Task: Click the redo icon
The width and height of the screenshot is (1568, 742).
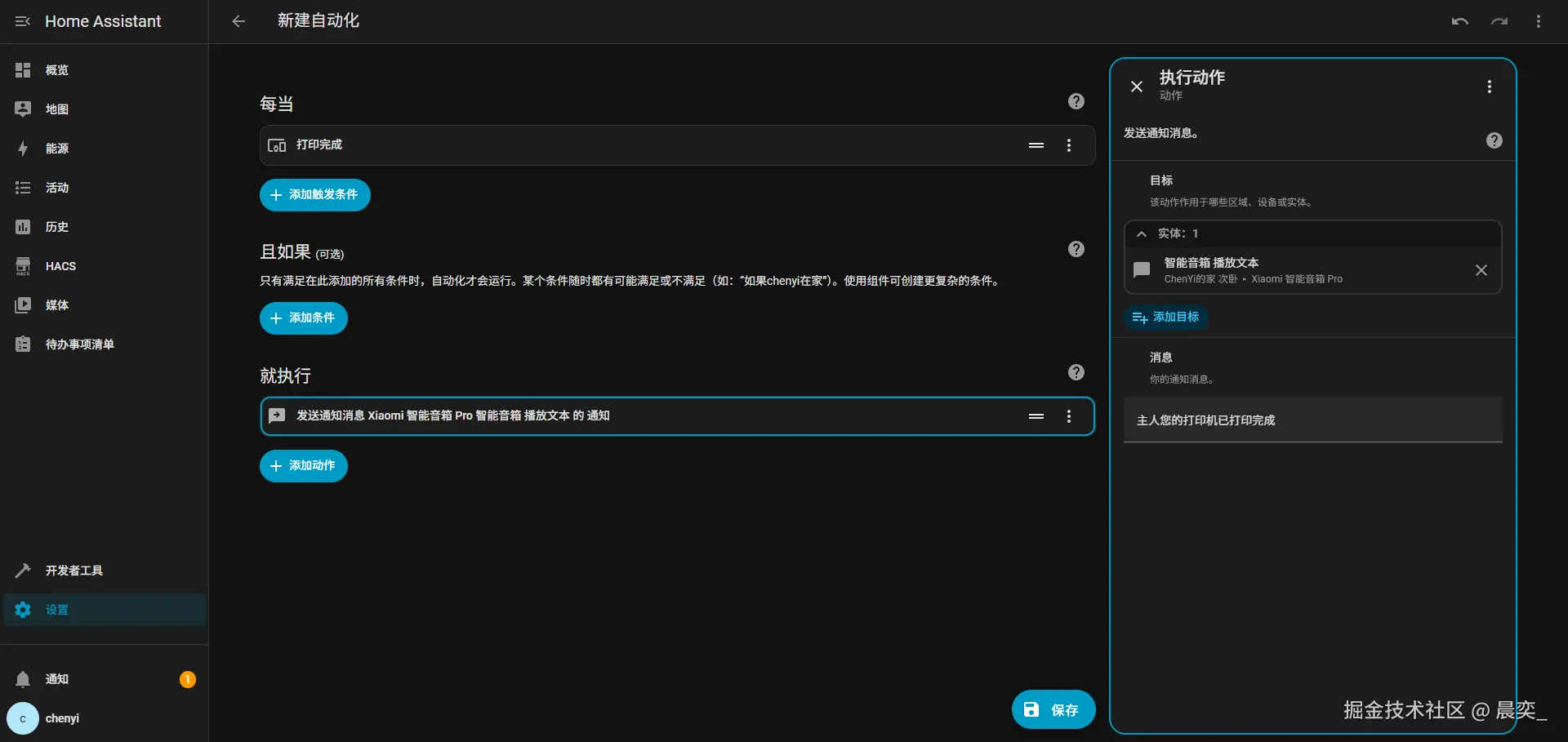Action: tap(1499, 21)
